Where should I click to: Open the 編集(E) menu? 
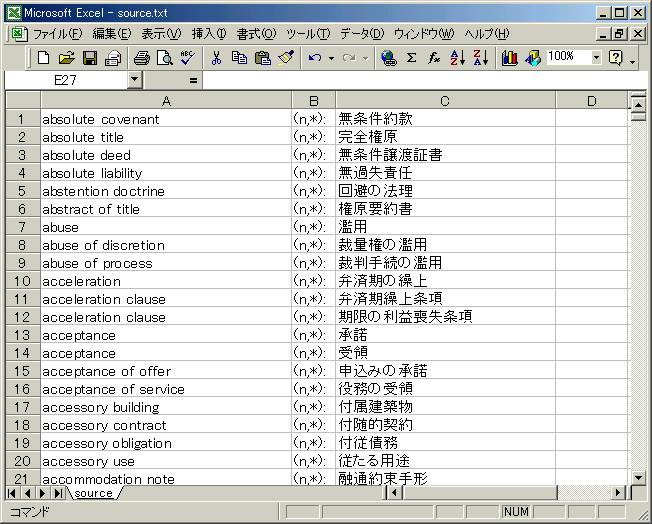click(x=111, y=34)
